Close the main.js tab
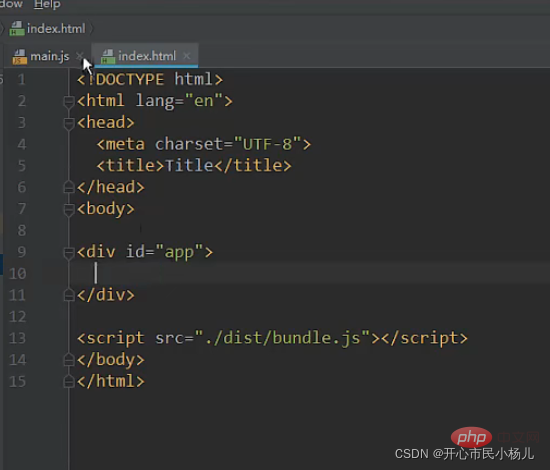Viewport: 550px width, 470px height. coord(80,55)
